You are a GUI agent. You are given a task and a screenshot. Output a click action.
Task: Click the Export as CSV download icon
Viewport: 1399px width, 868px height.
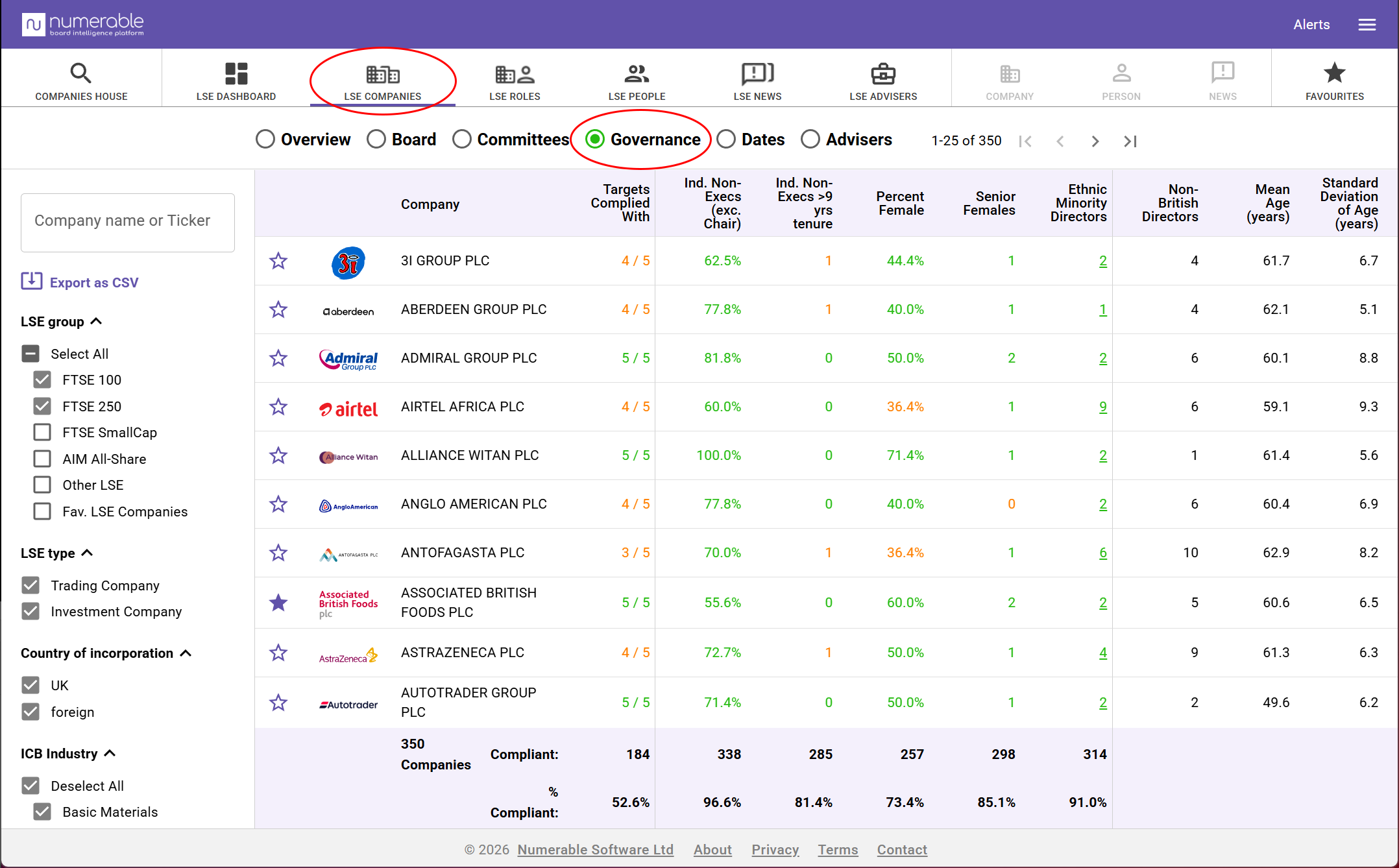point(32,282)
